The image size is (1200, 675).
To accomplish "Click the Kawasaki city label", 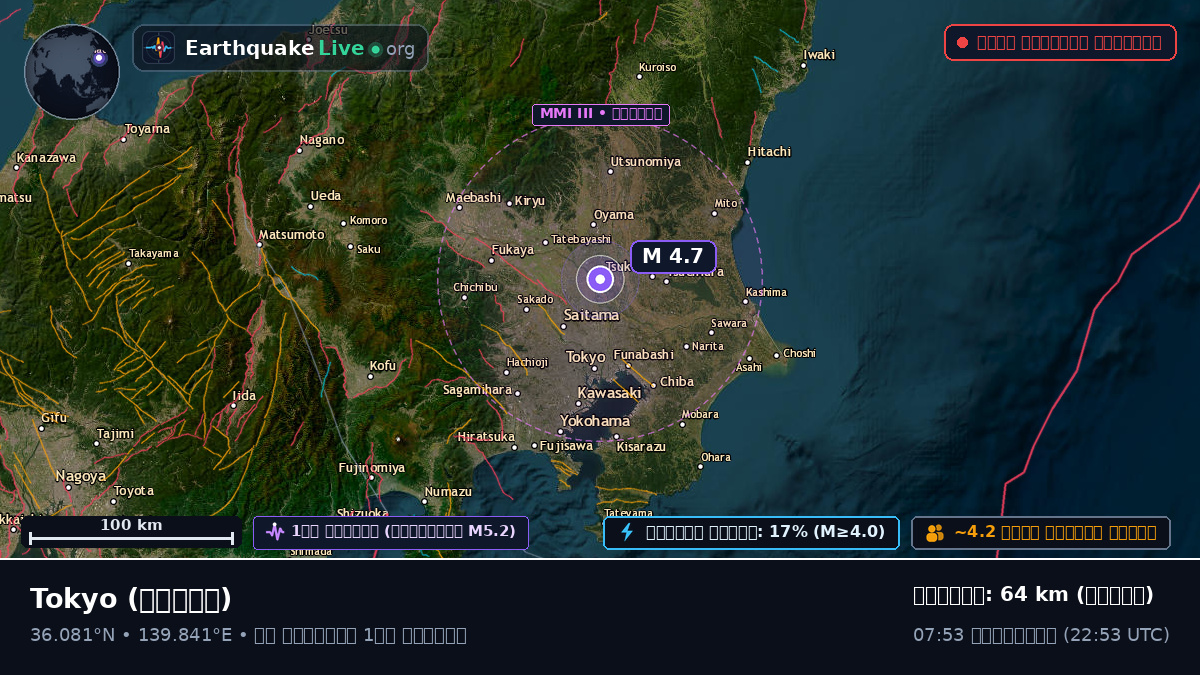I will [609, 393].
